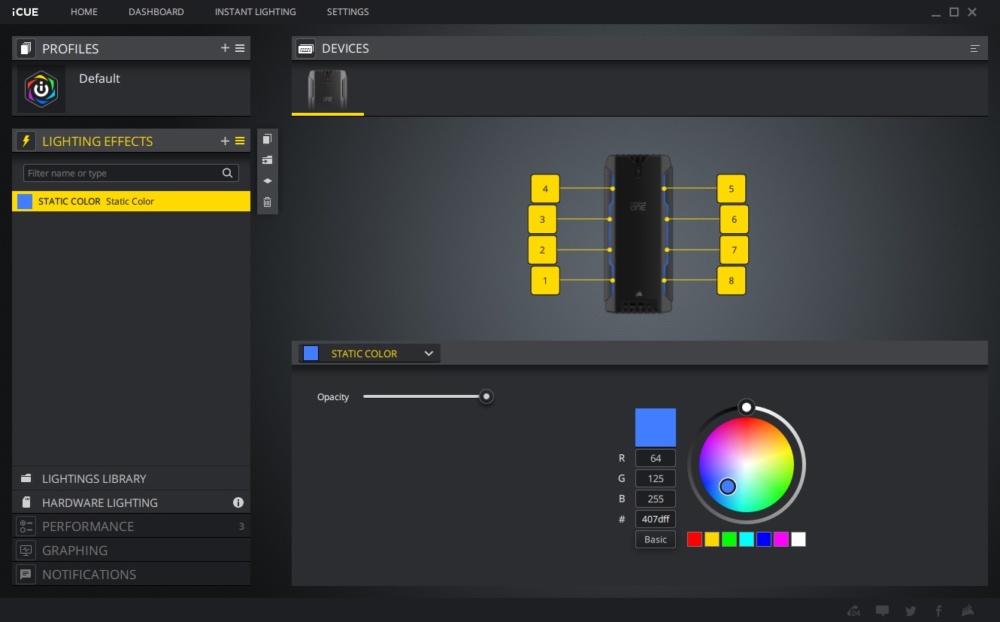The image size is (1000, 622).
Task: Open the SETTINGS menu
Action: point(348,11)
